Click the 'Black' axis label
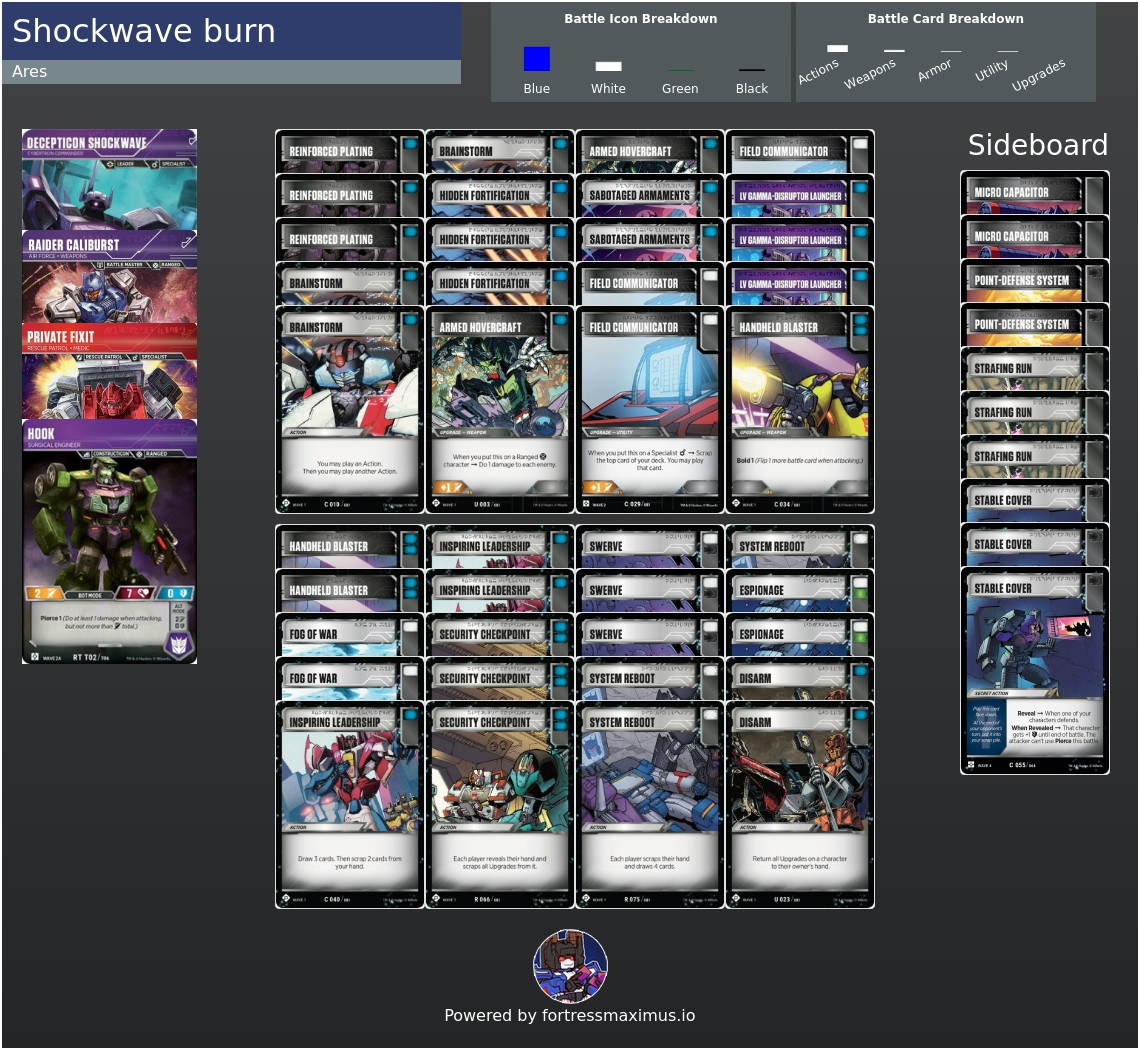 [752, 88]
